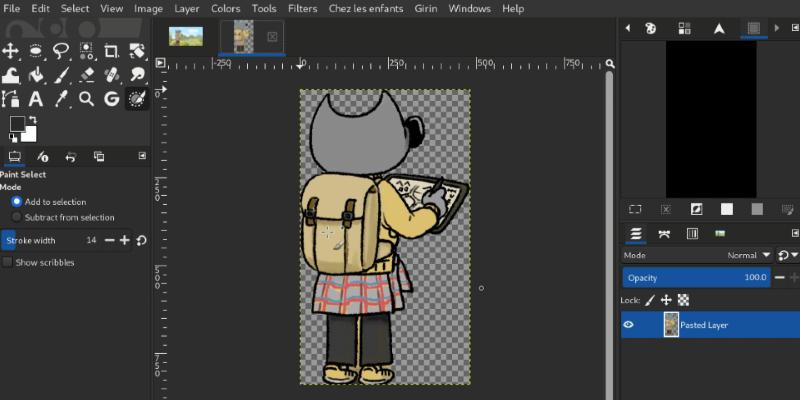800x400 pixels.
Task: Open the File menu
Action: tap(12, 9)
